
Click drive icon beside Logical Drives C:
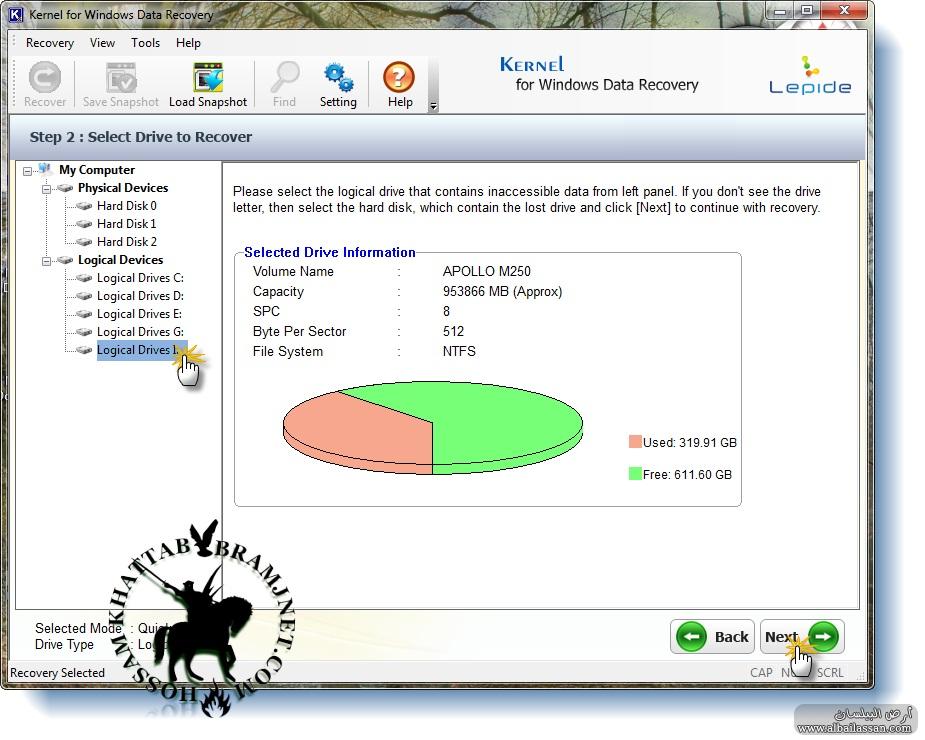tap(84, 278)
